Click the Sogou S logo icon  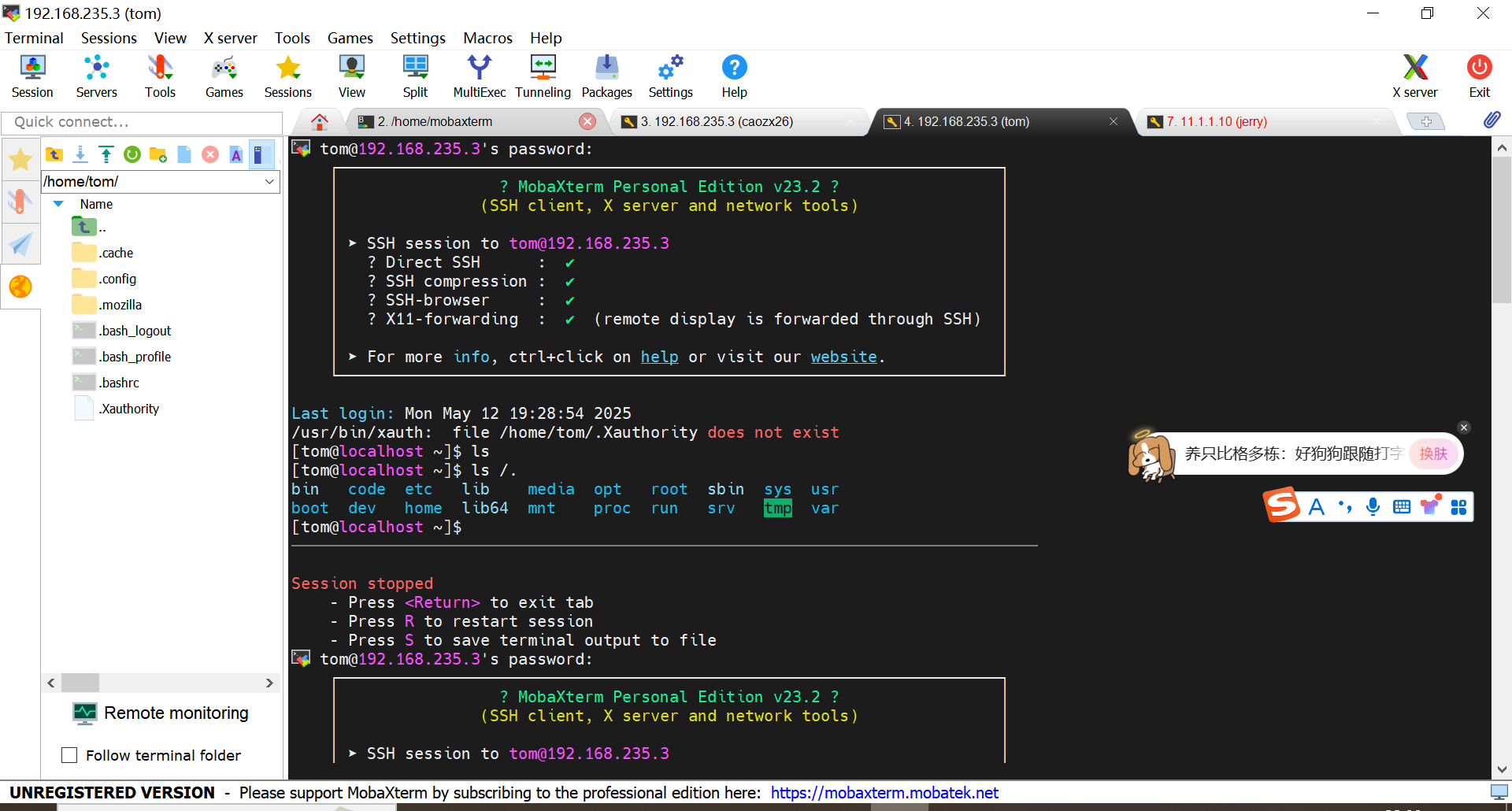tap(1282, 505)
